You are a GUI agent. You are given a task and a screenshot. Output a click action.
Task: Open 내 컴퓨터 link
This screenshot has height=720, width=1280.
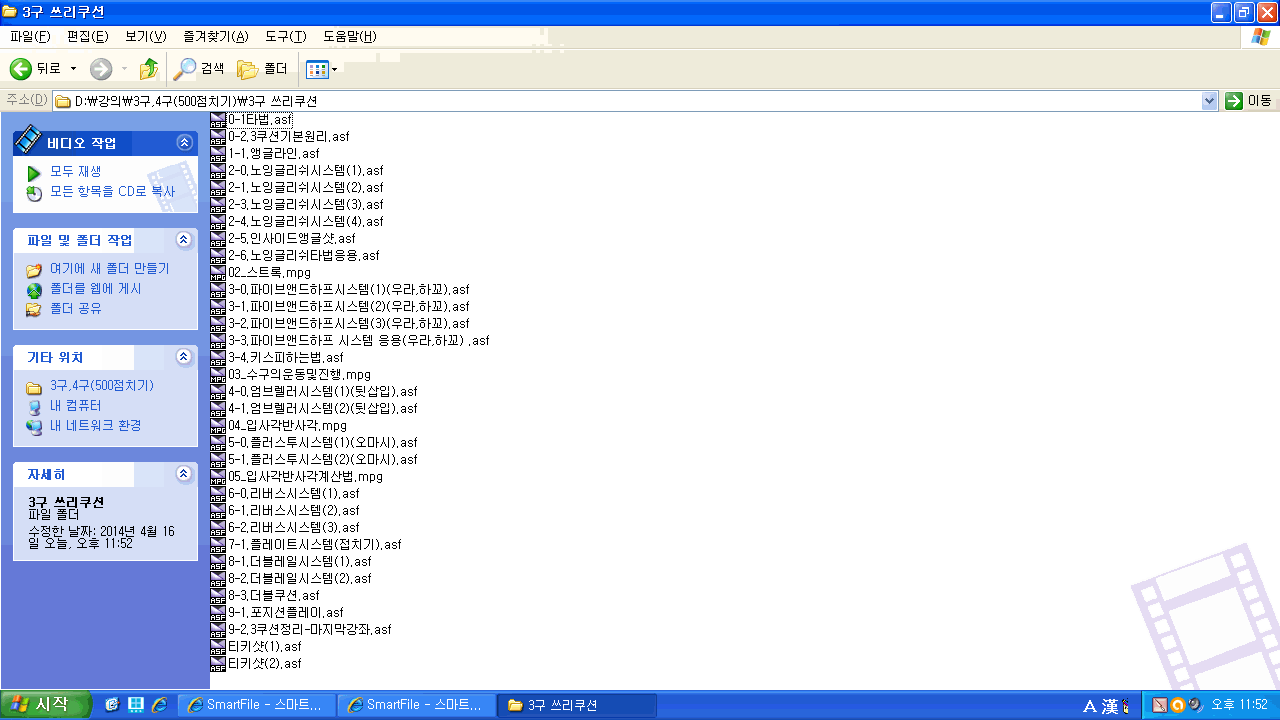(75, 406)
